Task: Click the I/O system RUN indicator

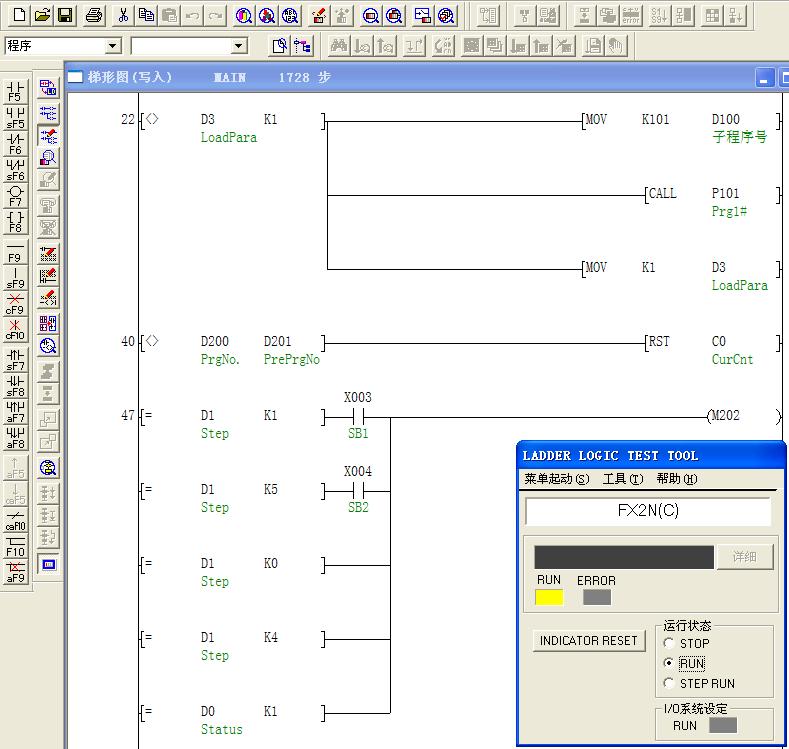Action: click(x=723, y=725)
